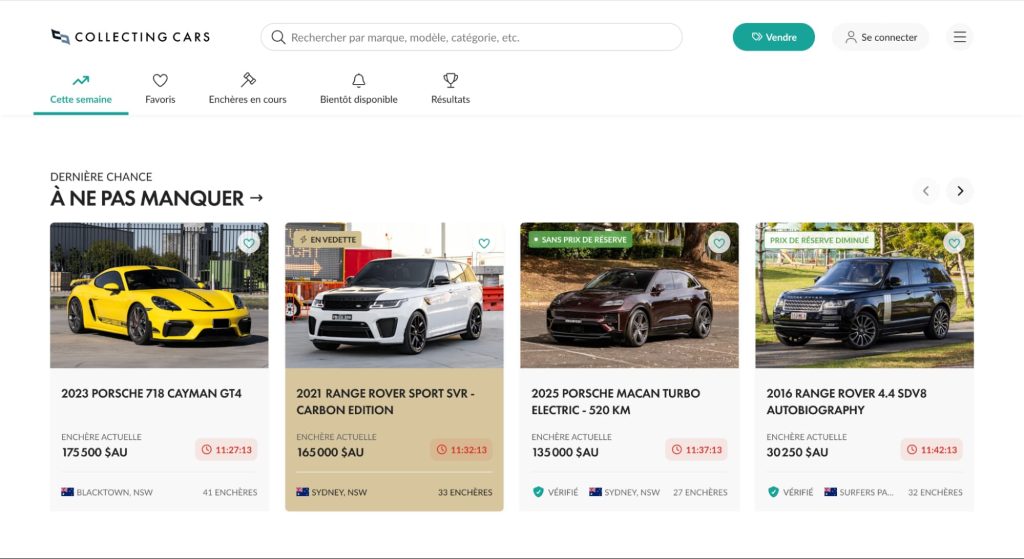
Task: Show previous carousel listings arrow
Action: tap(925, 191)
